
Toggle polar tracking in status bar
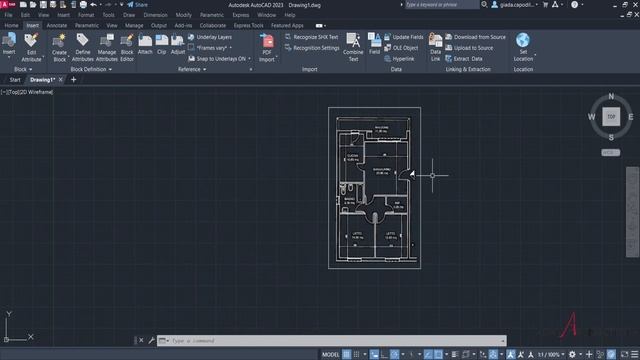pos(394,355)
